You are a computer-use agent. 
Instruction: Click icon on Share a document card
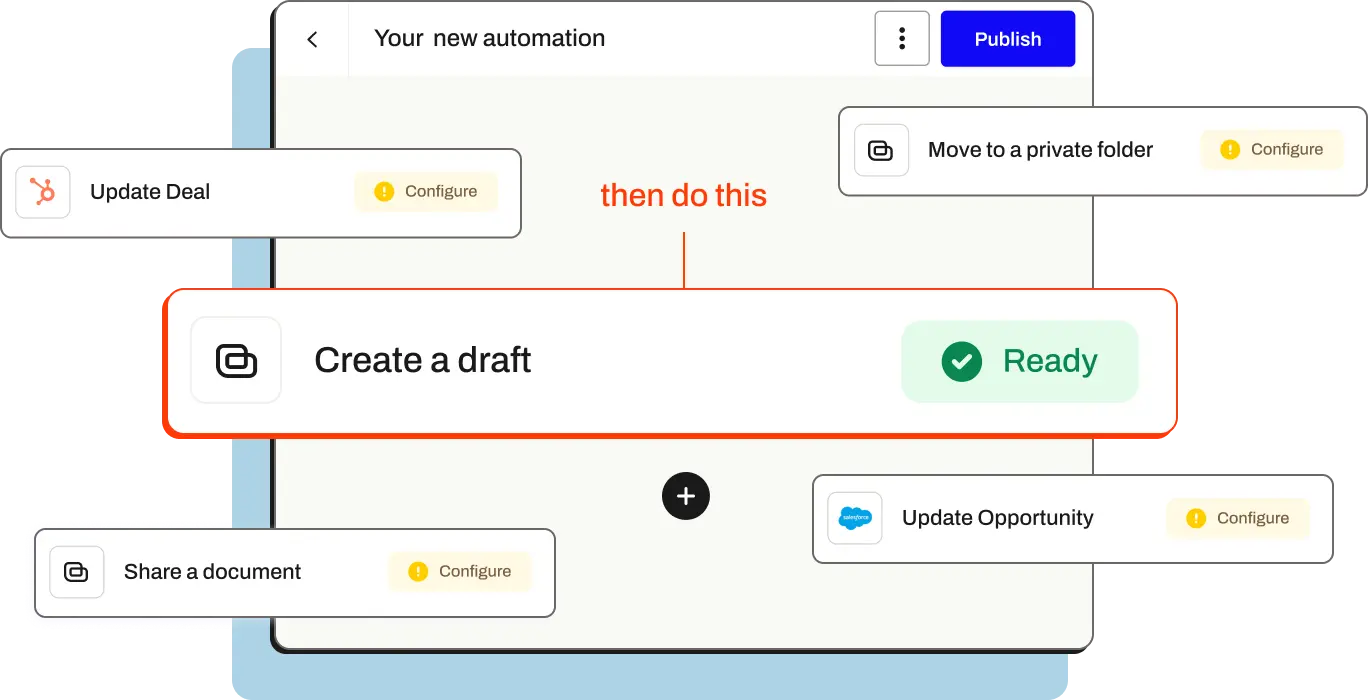[77, 572]
